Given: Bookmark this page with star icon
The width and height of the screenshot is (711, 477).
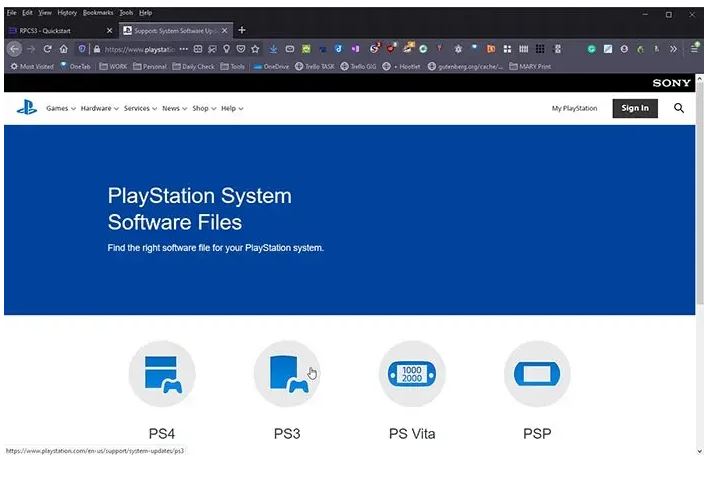Looking at the screenshot, I should [255, 49].
